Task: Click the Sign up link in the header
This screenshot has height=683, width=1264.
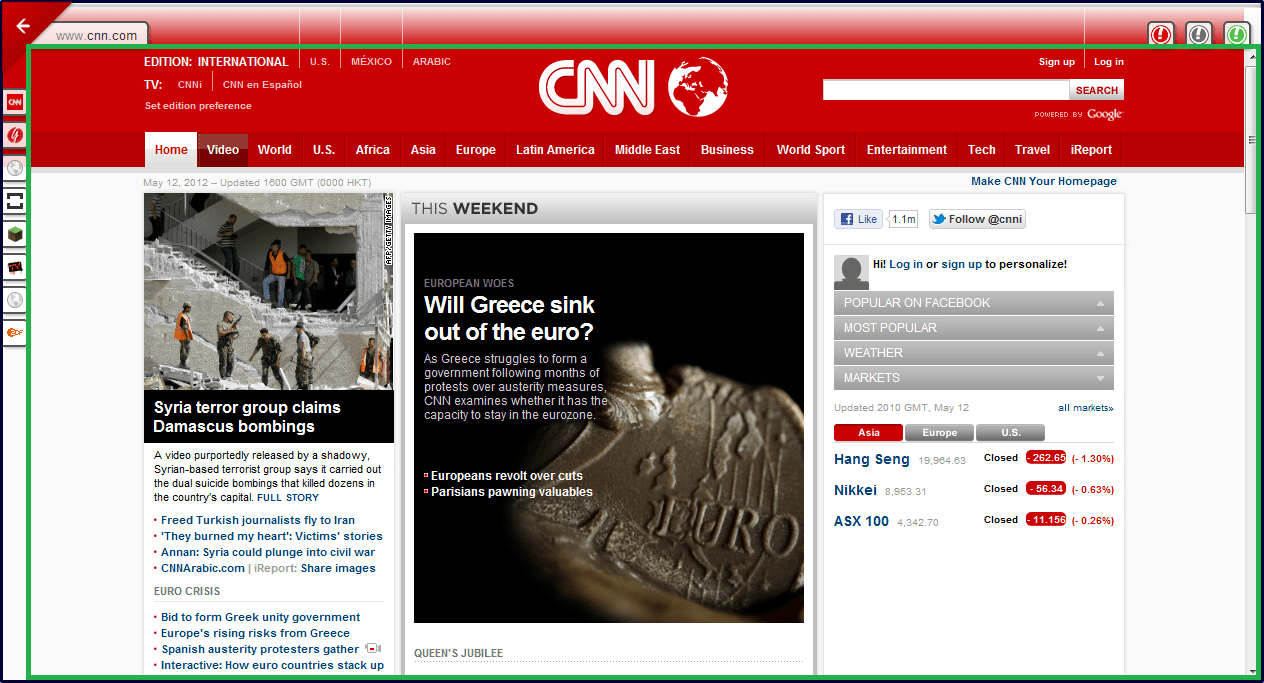Action: [x=1056, y=62]
